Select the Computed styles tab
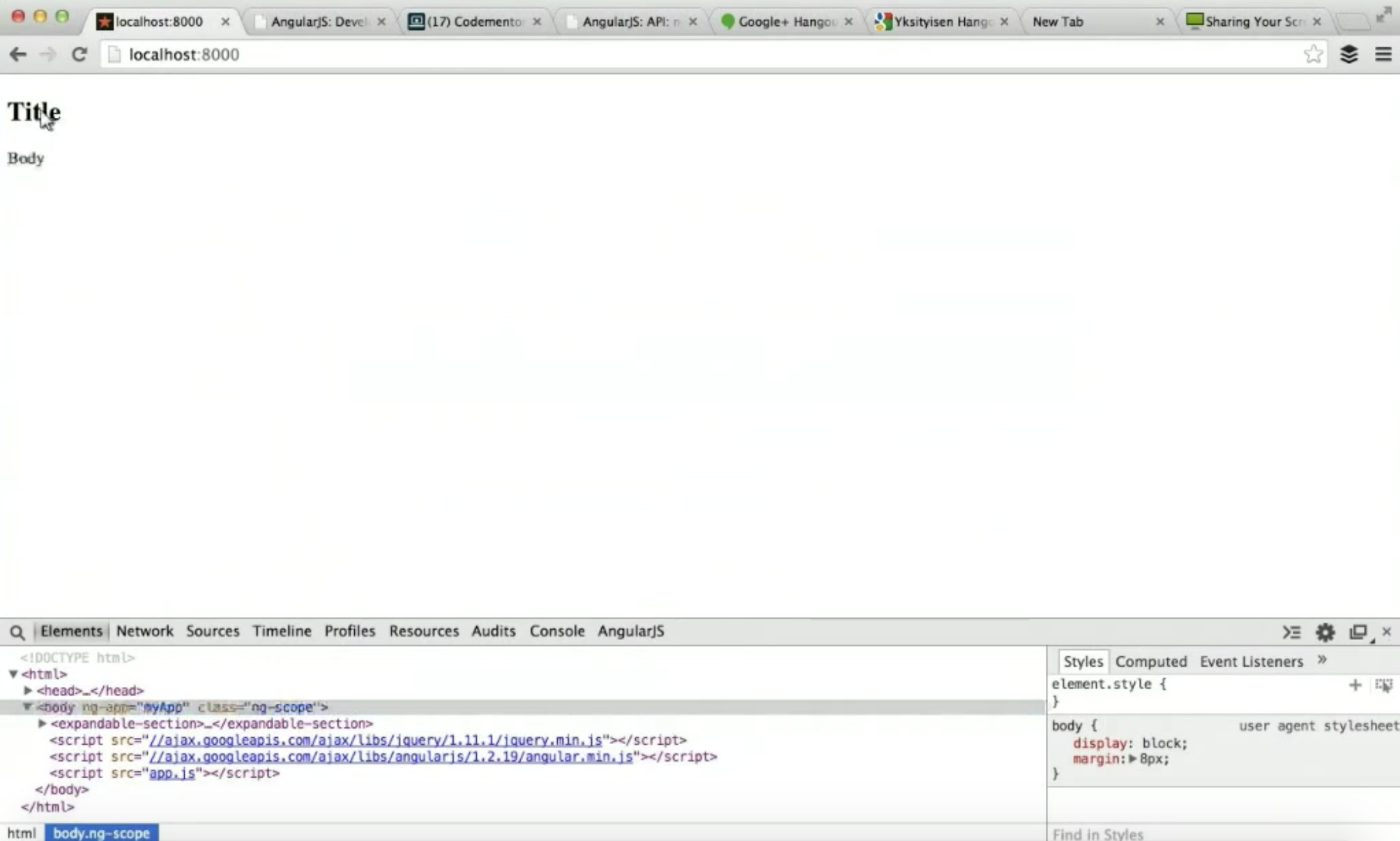 point(1150,661)
